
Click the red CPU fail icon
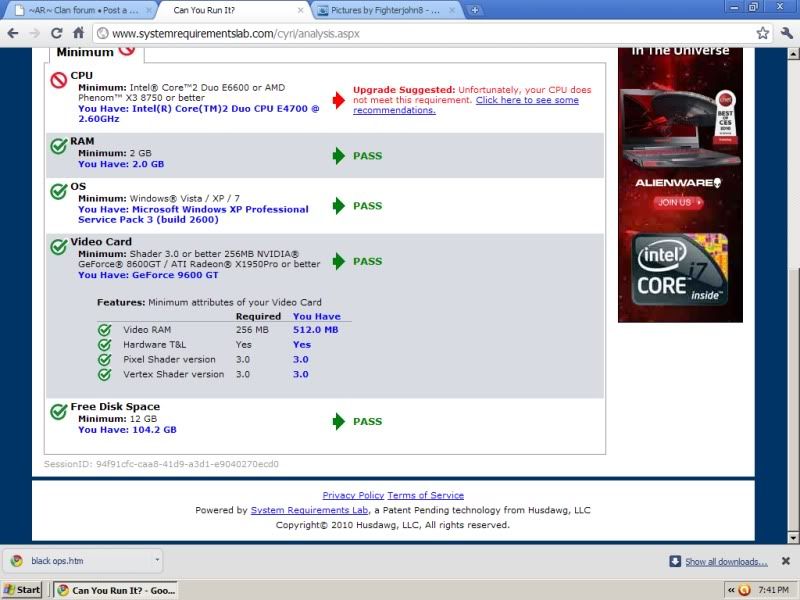click(x=59, y=80)
